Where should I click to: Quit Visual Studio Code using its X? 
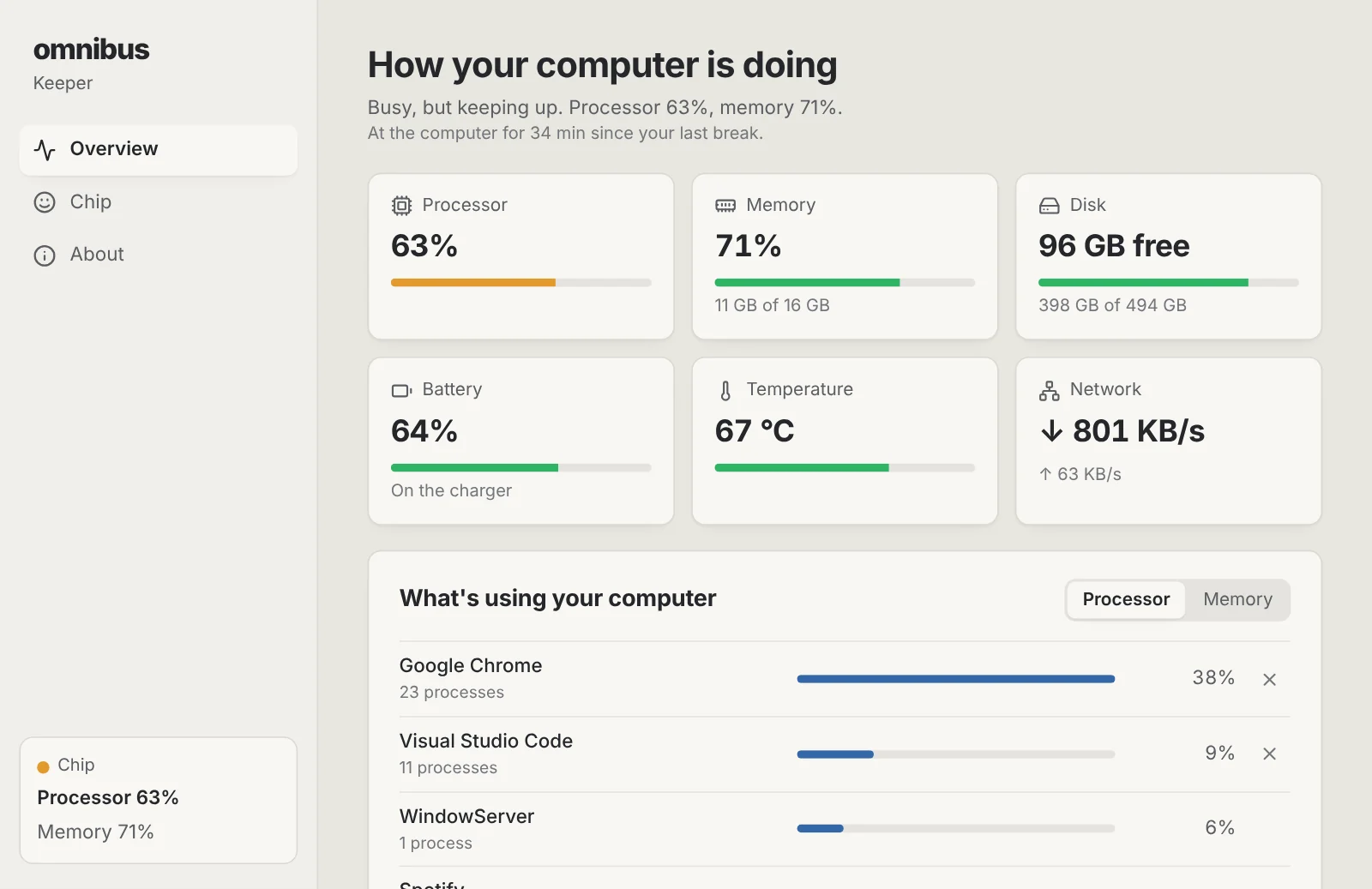[x=1270, y=754]
